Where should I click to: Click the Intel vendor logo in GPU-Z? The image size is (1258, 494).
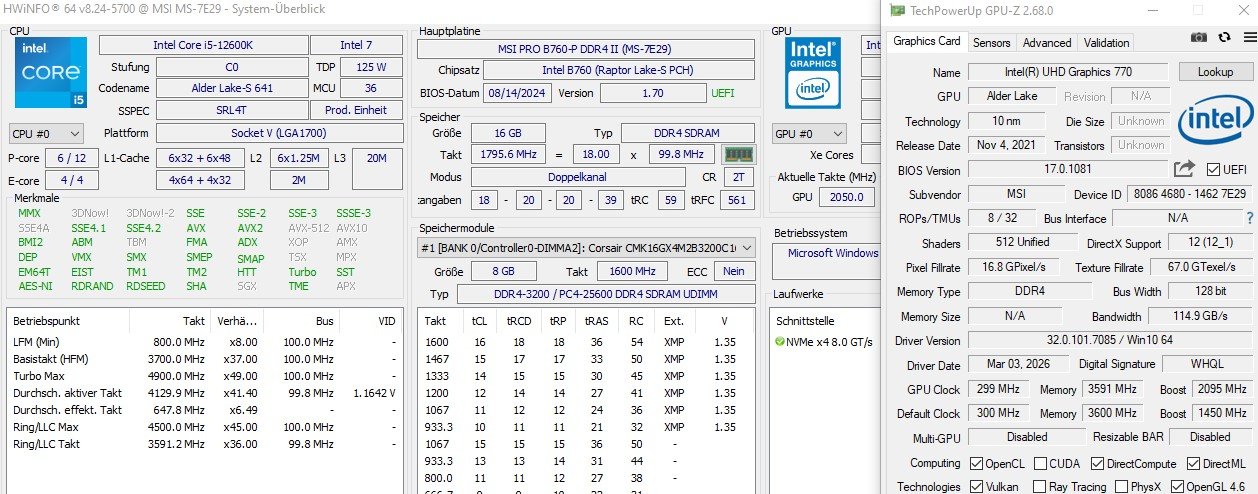1214,121
